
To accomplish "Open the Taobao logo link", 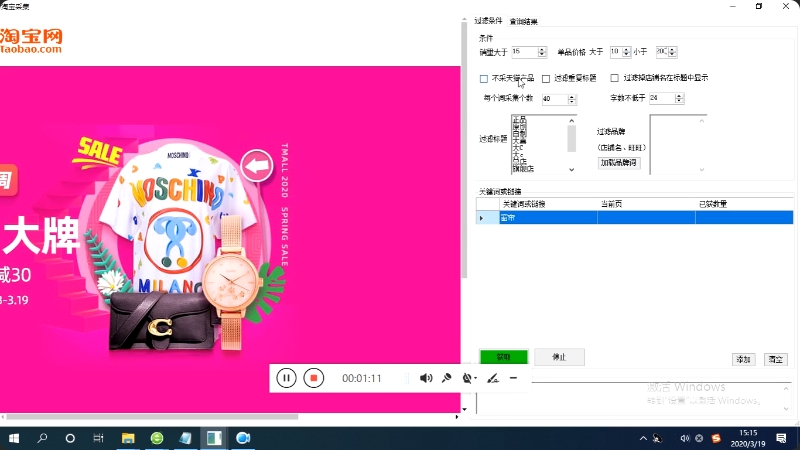I will coord(31,41).
